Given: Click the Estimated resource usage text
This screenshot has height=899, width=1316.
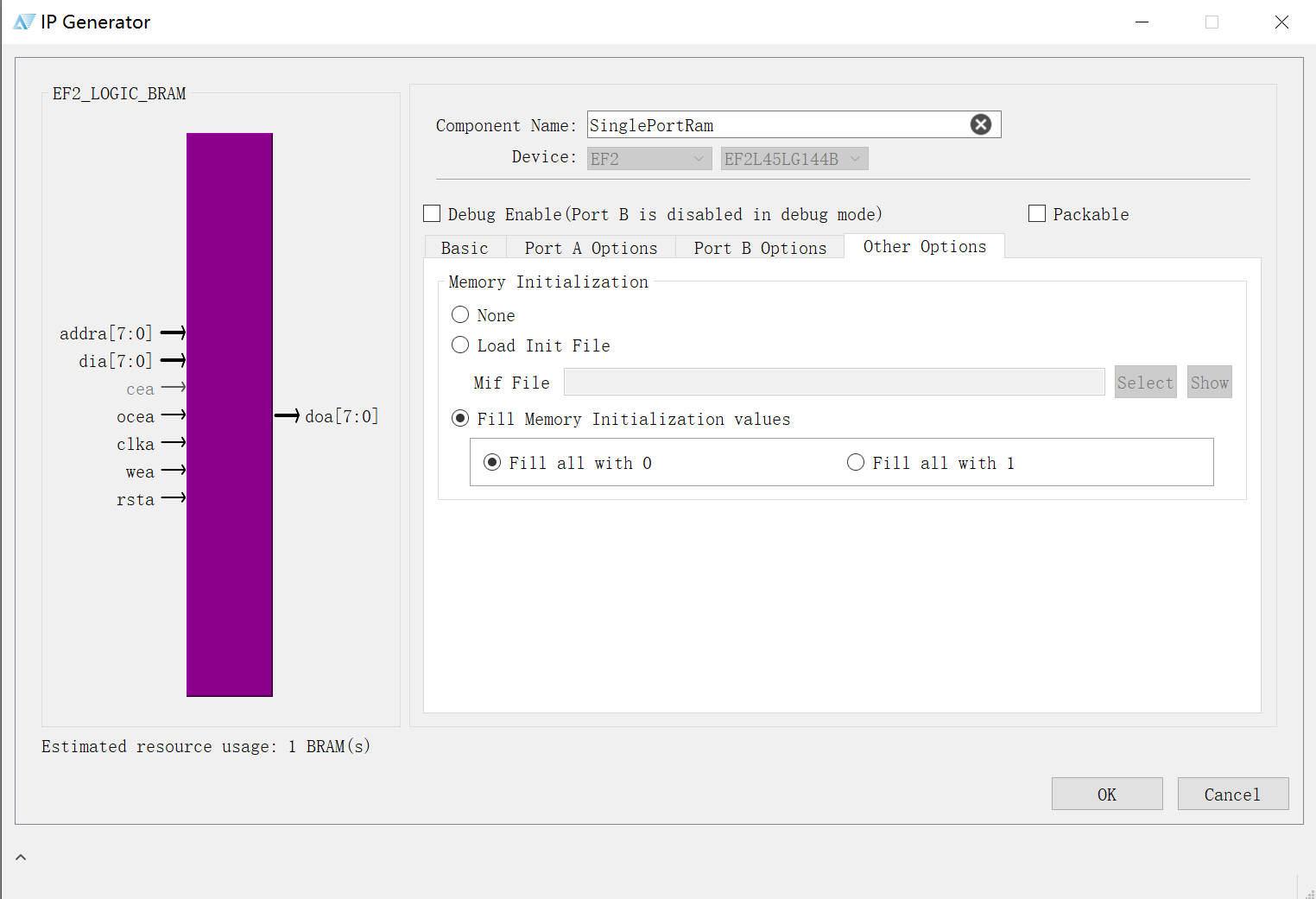Looking at the screenshot, I should coord(206,746).
